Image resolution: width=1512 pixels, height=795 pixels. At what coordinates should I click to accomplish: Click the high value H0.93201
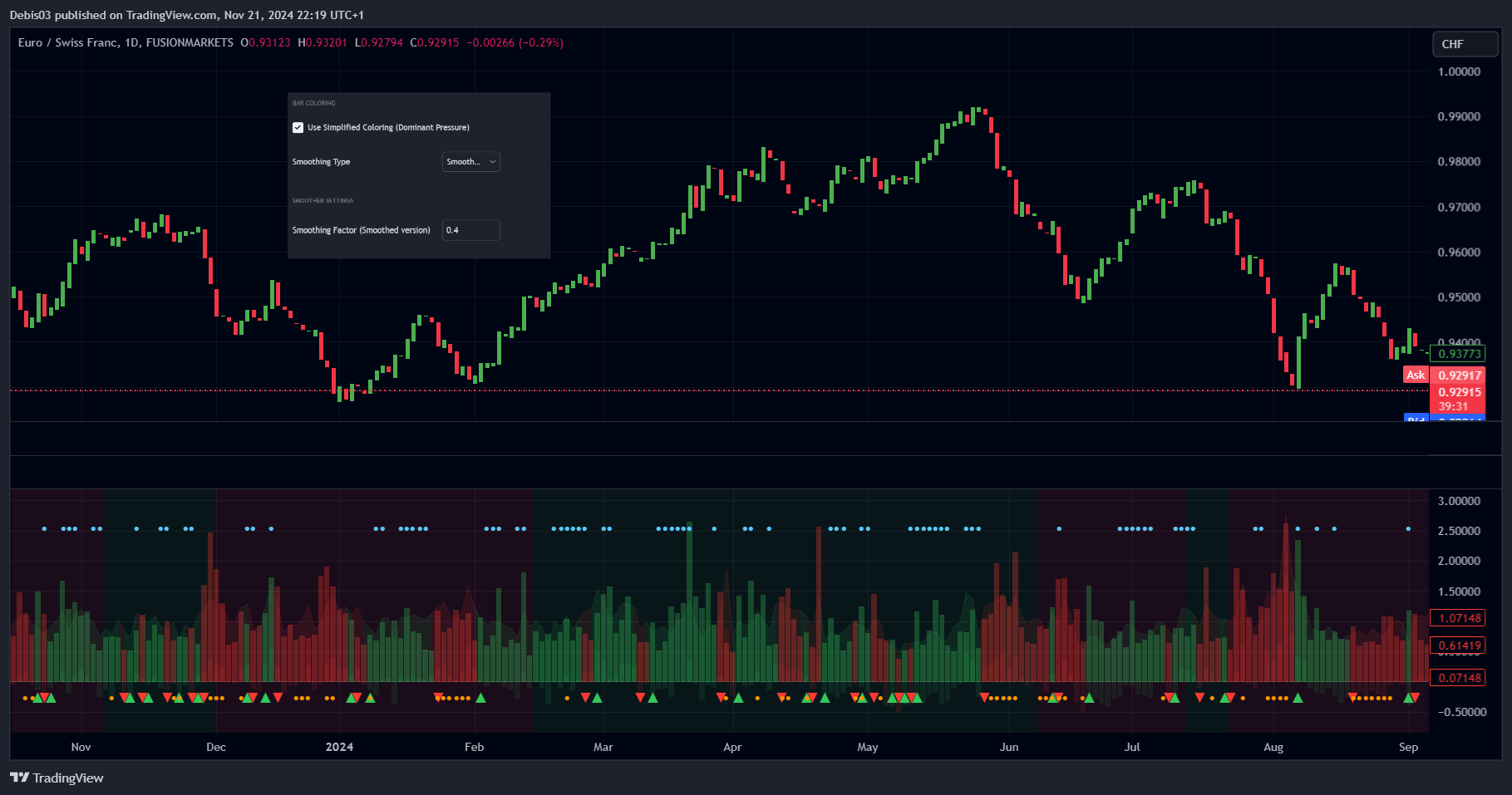pos(323,42)
